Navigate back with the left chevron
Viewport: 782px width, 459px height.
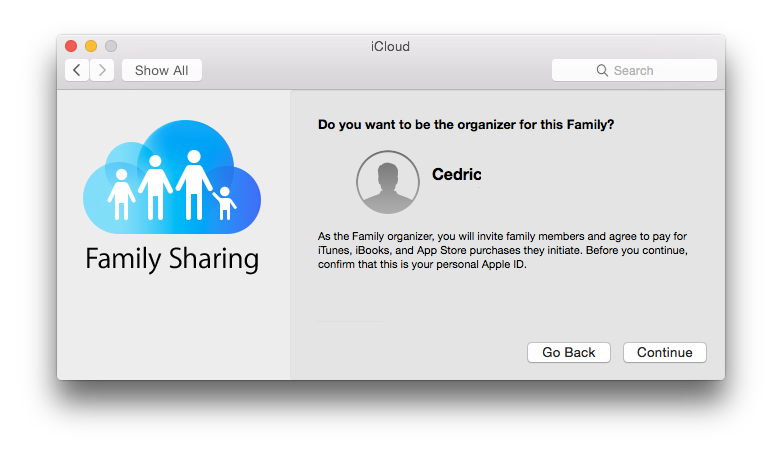click(x=77, y=70)
